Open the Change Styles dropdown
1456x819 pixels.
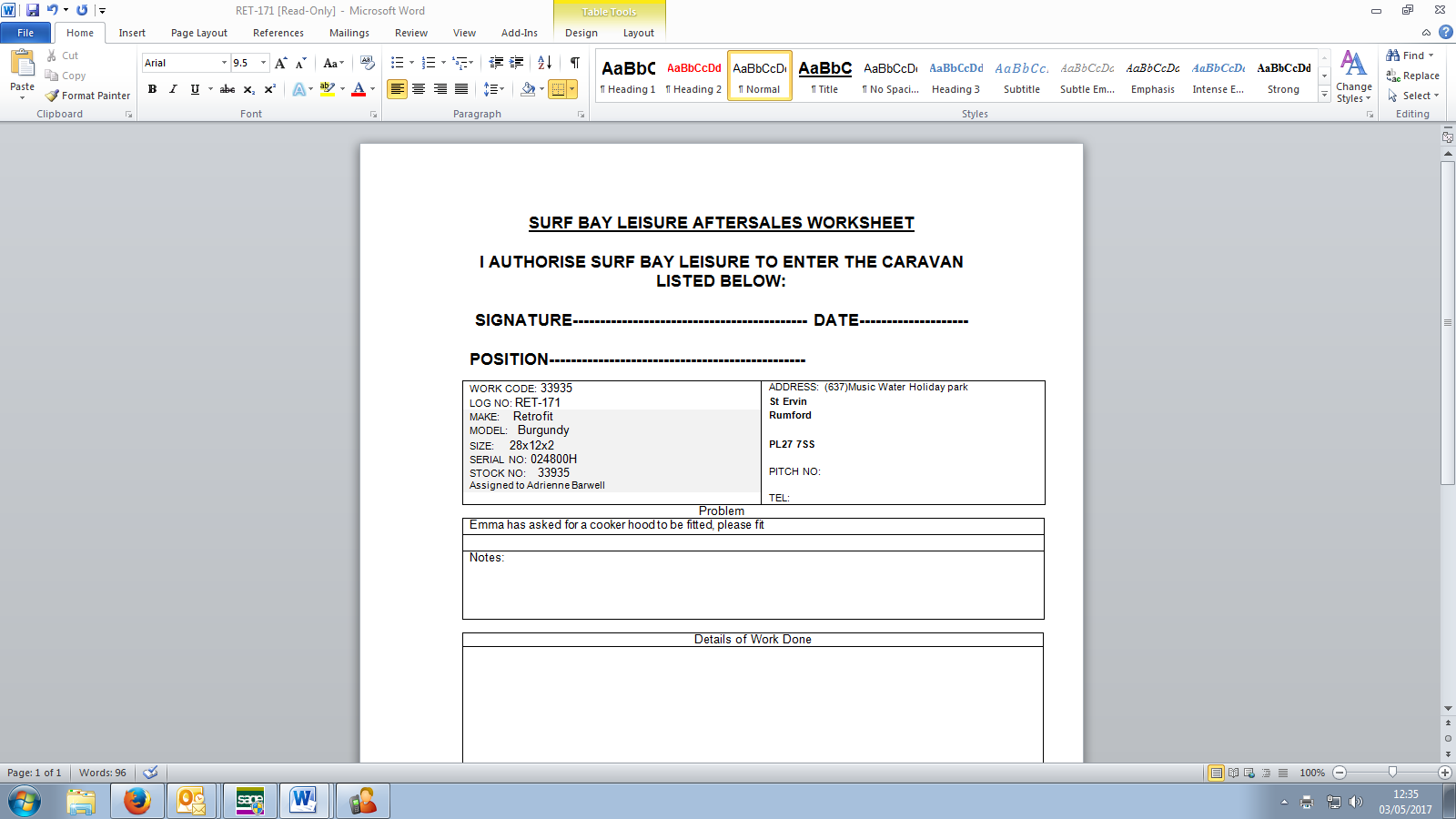(1354, 77)
